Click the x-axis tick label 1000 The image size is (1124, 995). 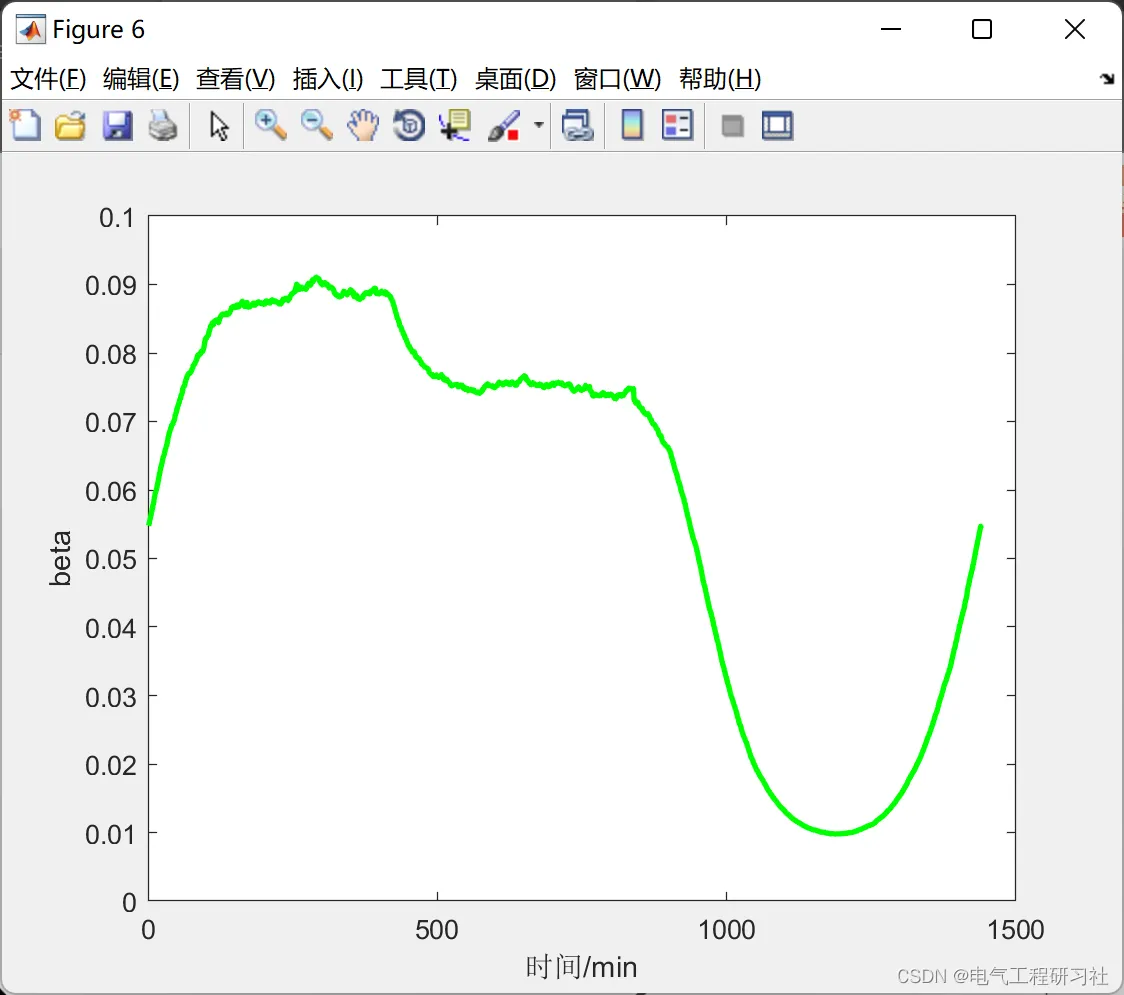[726, 930]
